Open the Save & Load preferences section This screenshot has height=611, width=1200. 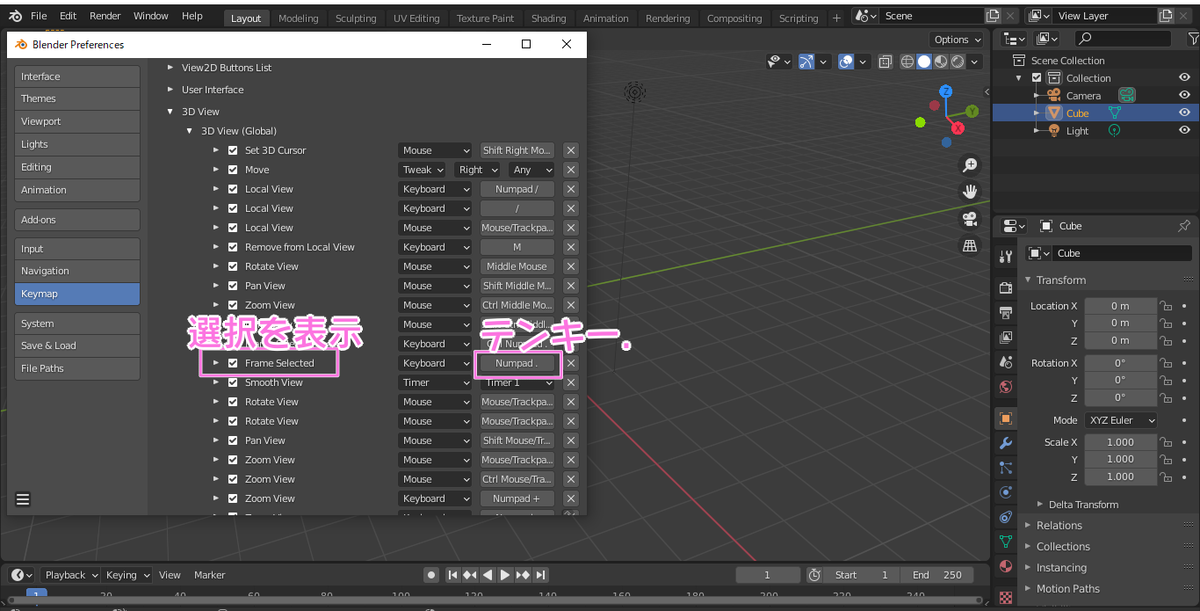click(77, 346)
